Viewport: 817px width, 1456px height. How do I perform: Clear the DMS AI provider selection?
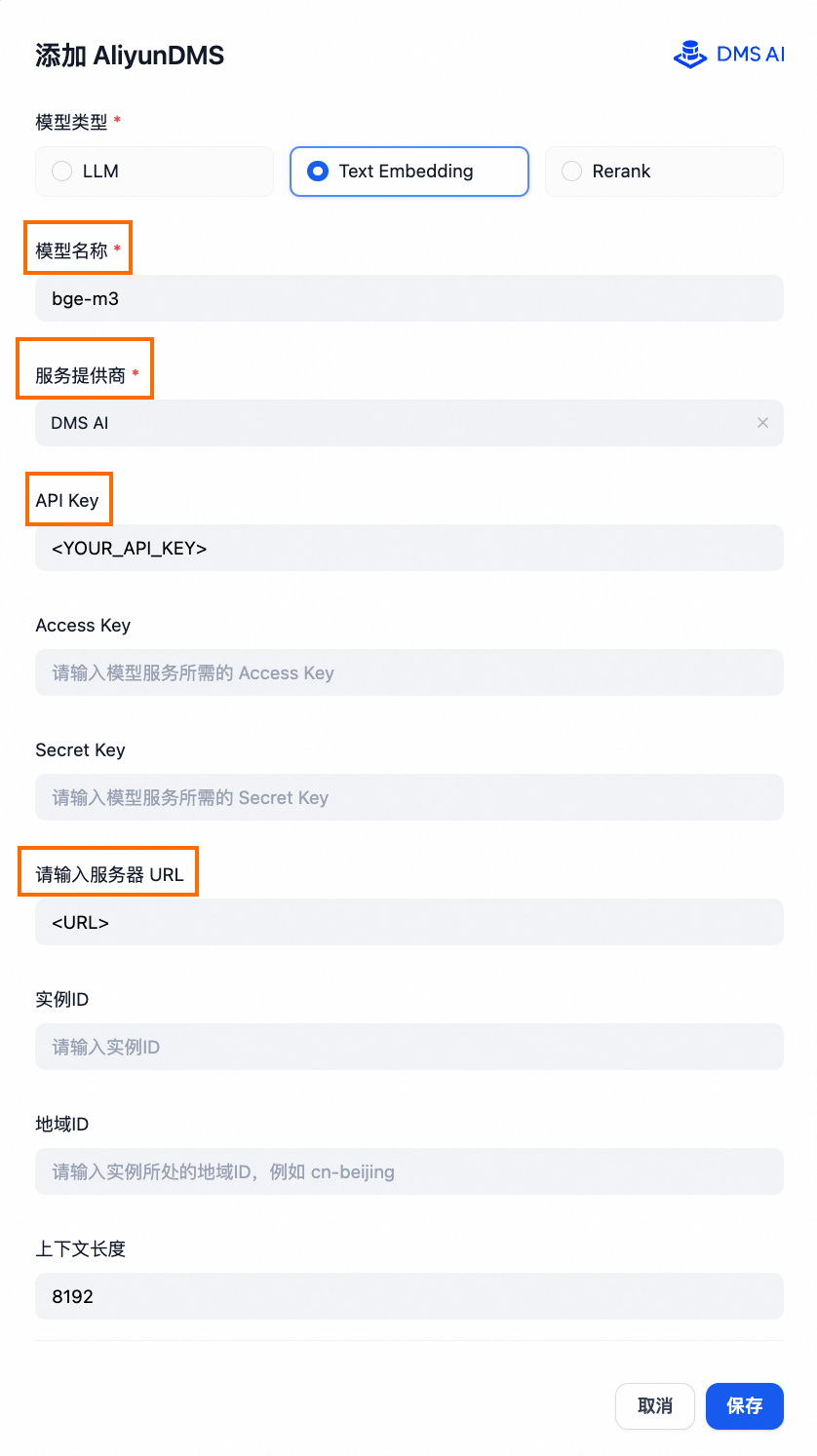762,423
